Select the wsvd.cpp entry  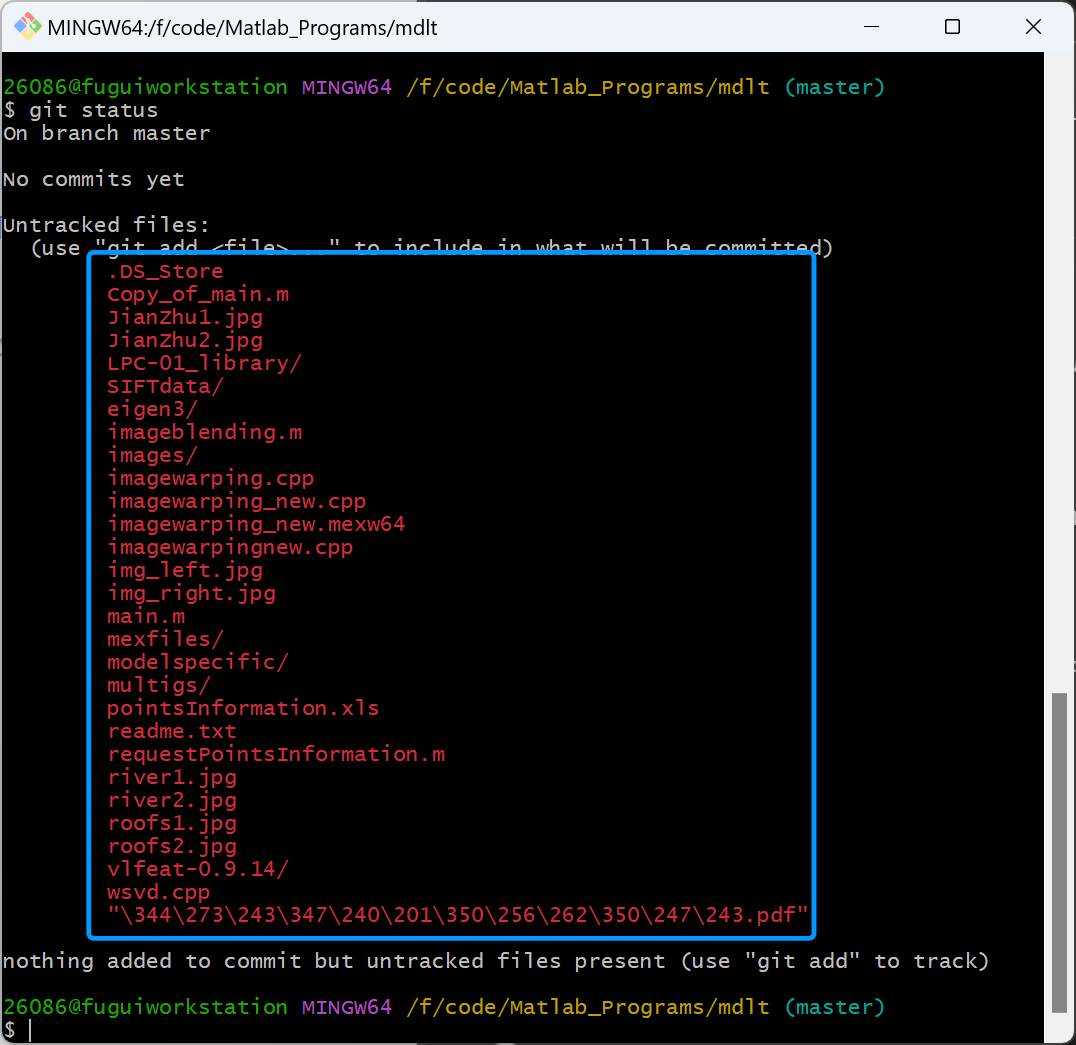159,892
